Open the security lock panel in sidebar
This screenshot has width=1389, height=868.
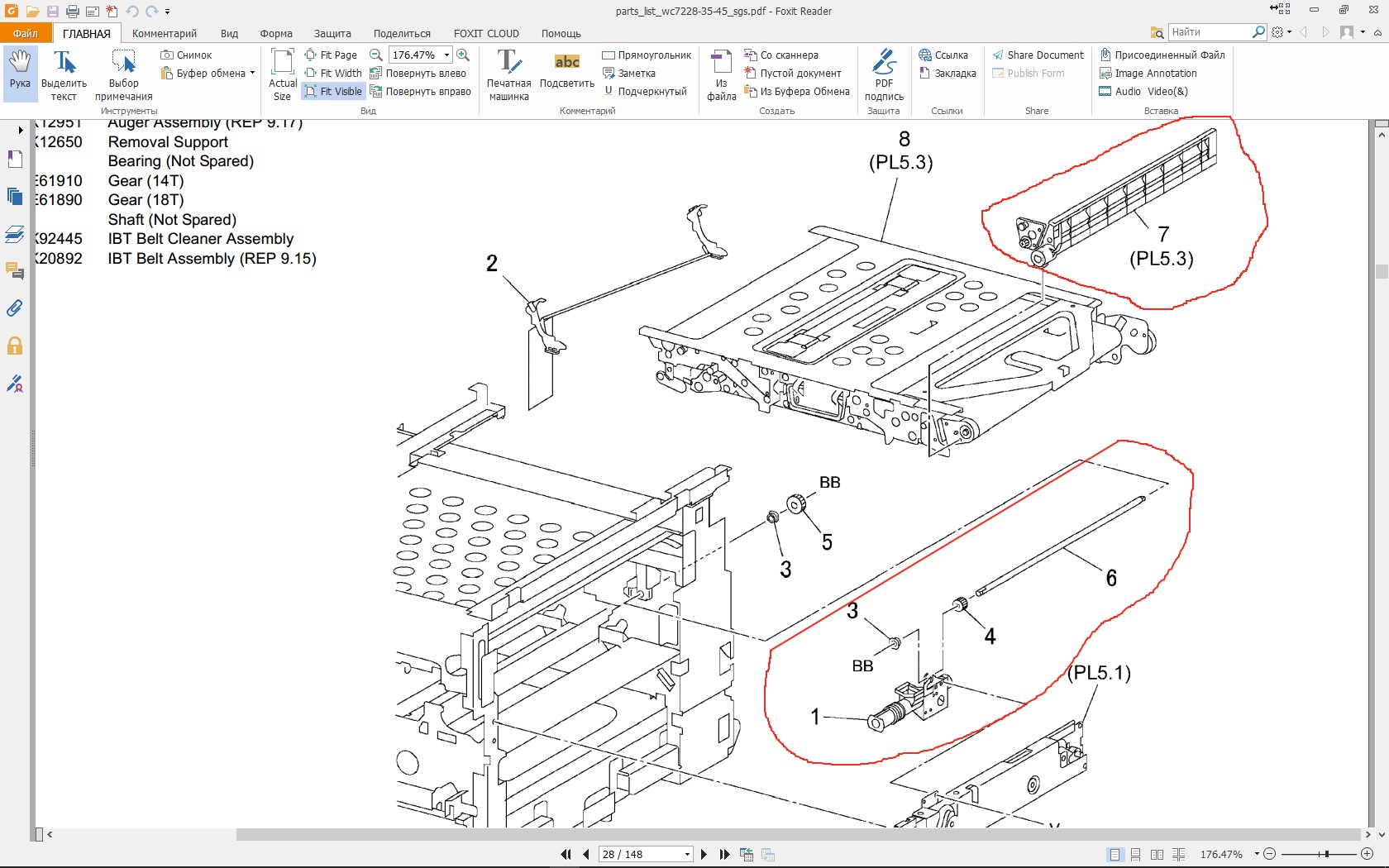tap(15, 346)
